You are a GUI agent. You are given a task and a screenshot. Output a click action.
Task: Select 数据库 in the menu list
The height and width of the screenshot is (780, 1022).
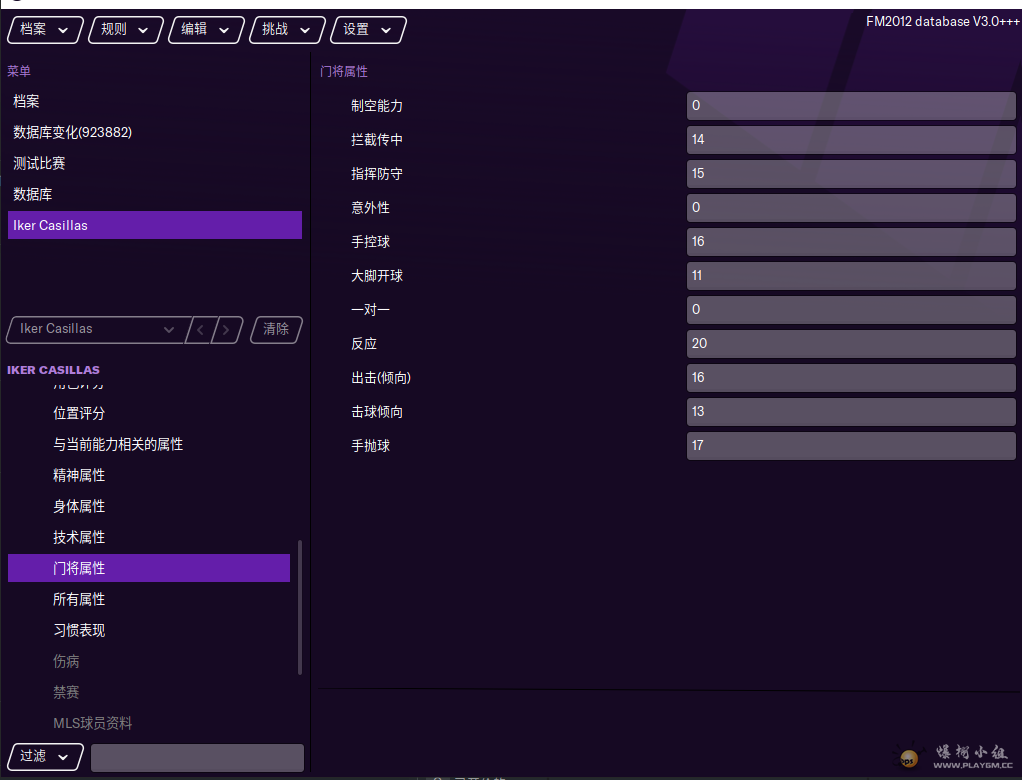(33, 194)
